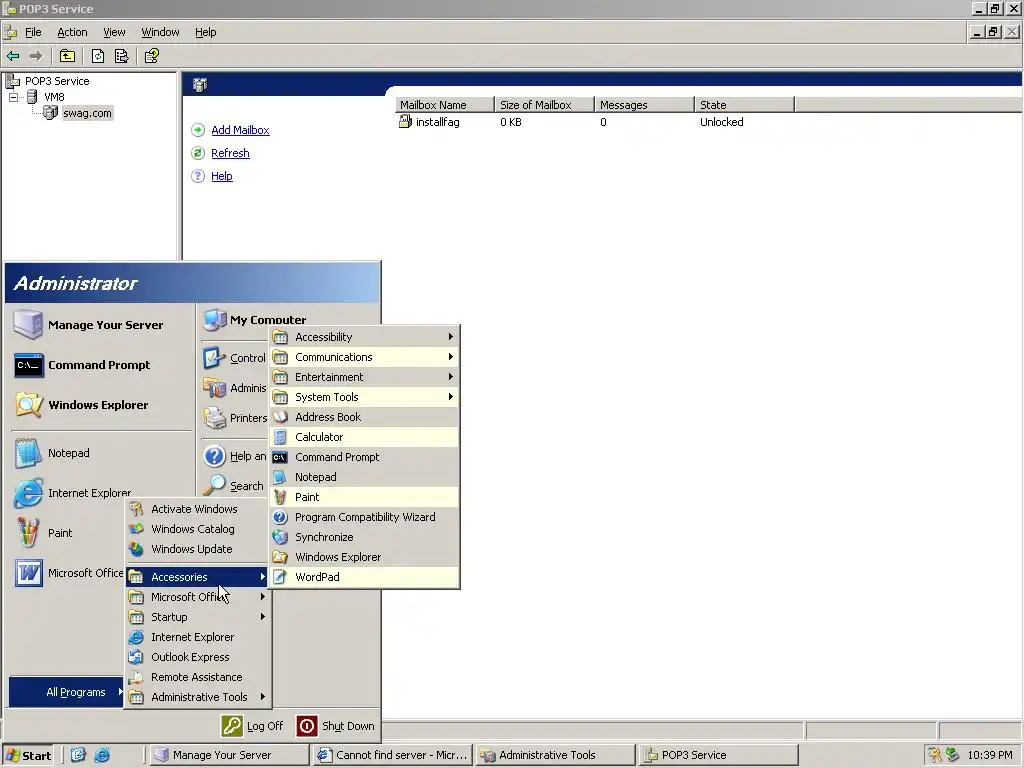Viewport: 1024px width, 768px height.
Task: Expand the Entertainment submenu
Action: coord(365,377)
